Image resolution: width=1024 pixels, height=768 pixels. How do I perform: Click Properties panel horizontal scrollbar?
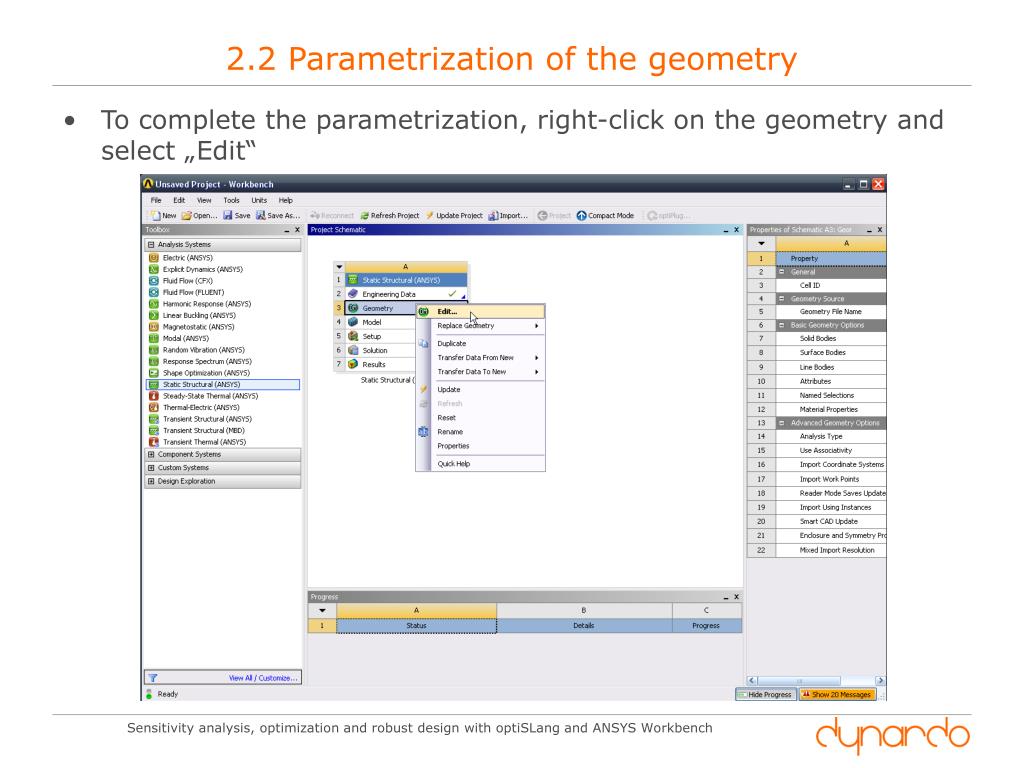[x=816, y=680]
